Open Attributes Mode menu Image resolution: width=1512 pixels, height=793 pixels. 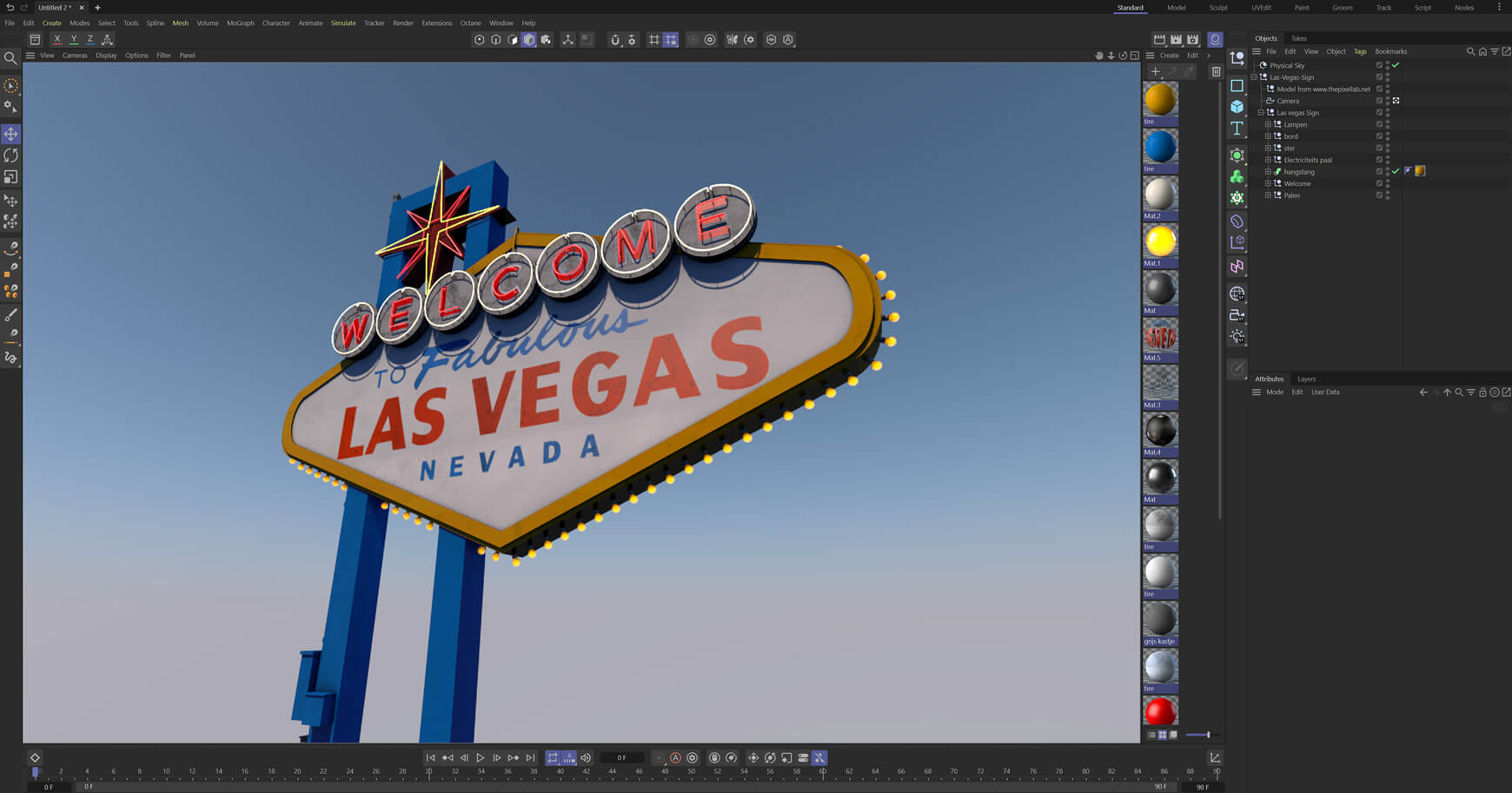1275,393
